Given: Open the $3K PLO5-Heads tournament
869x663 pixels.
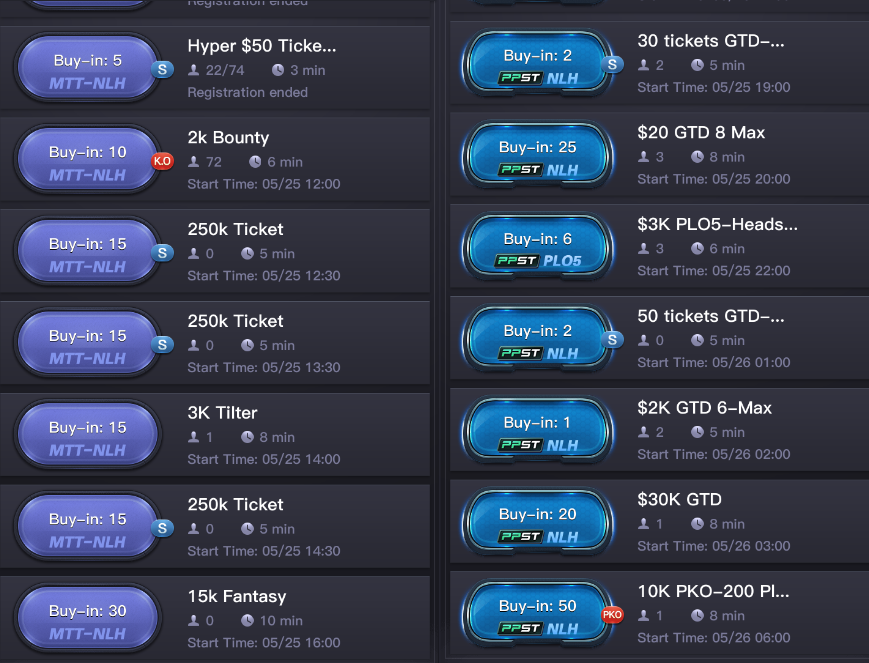Looking at the screenshot, I should click(x=717, y=224).
